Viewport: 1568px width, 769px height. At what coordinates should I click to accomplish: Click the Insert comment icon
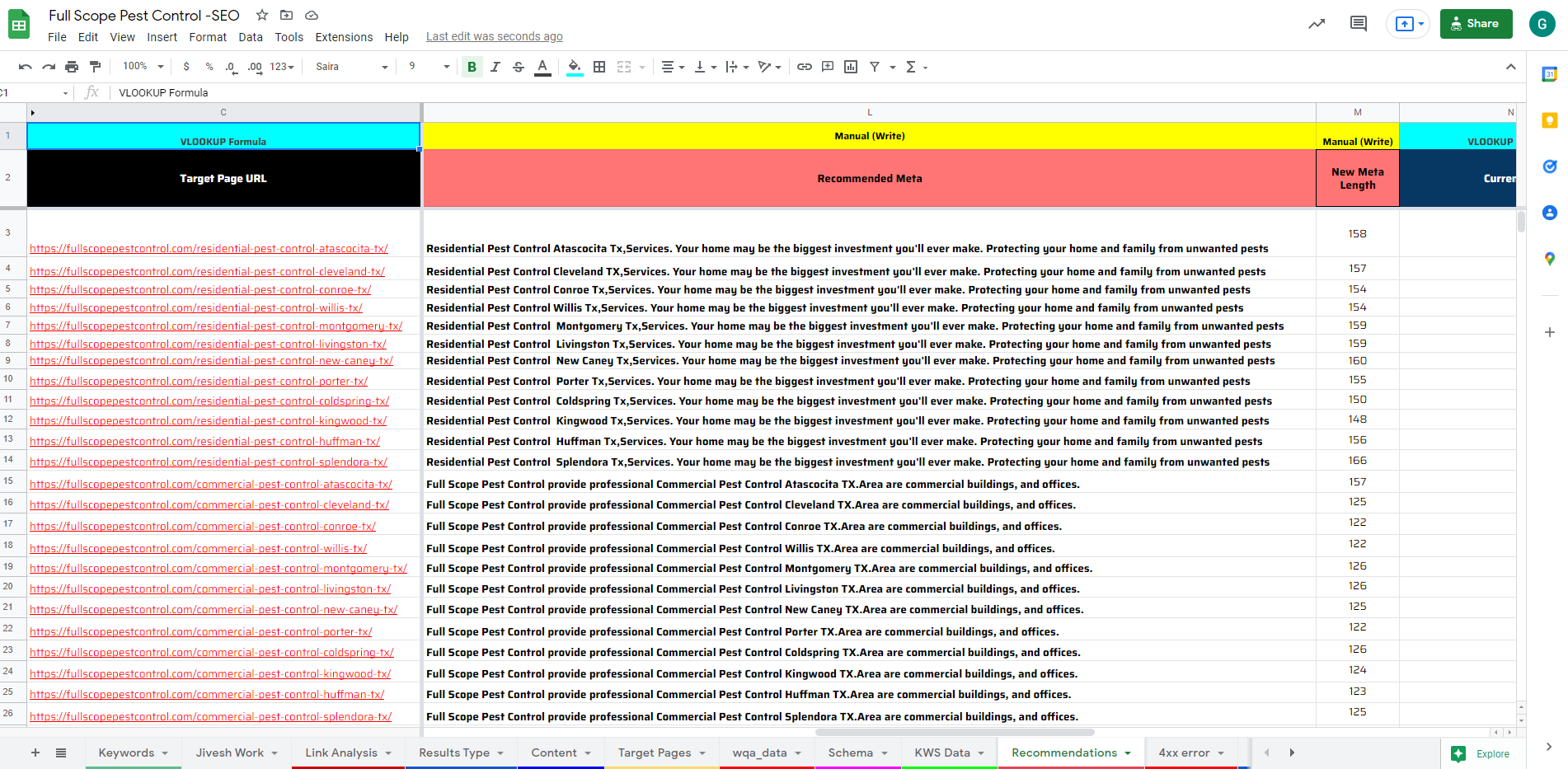828,67
